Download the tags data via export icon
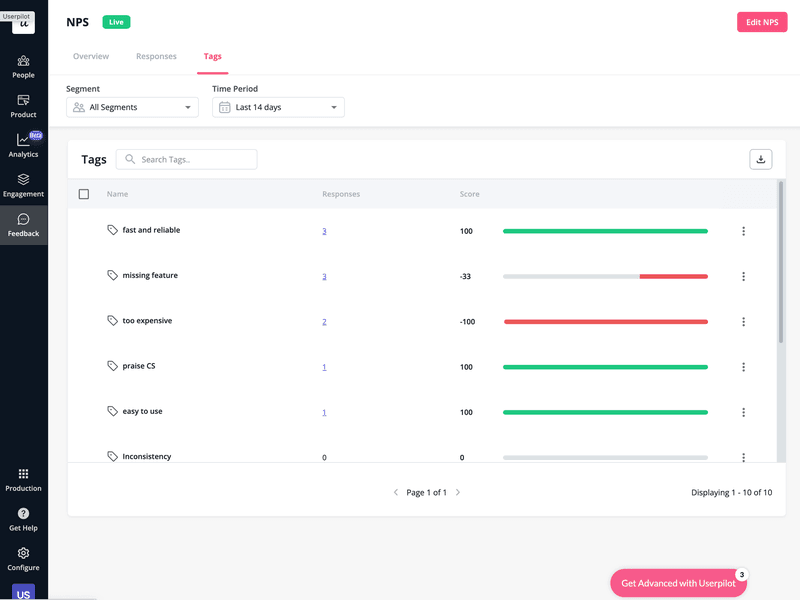This screenshot has width=800, height=600. pyautogui.click(x=761, y=159)
